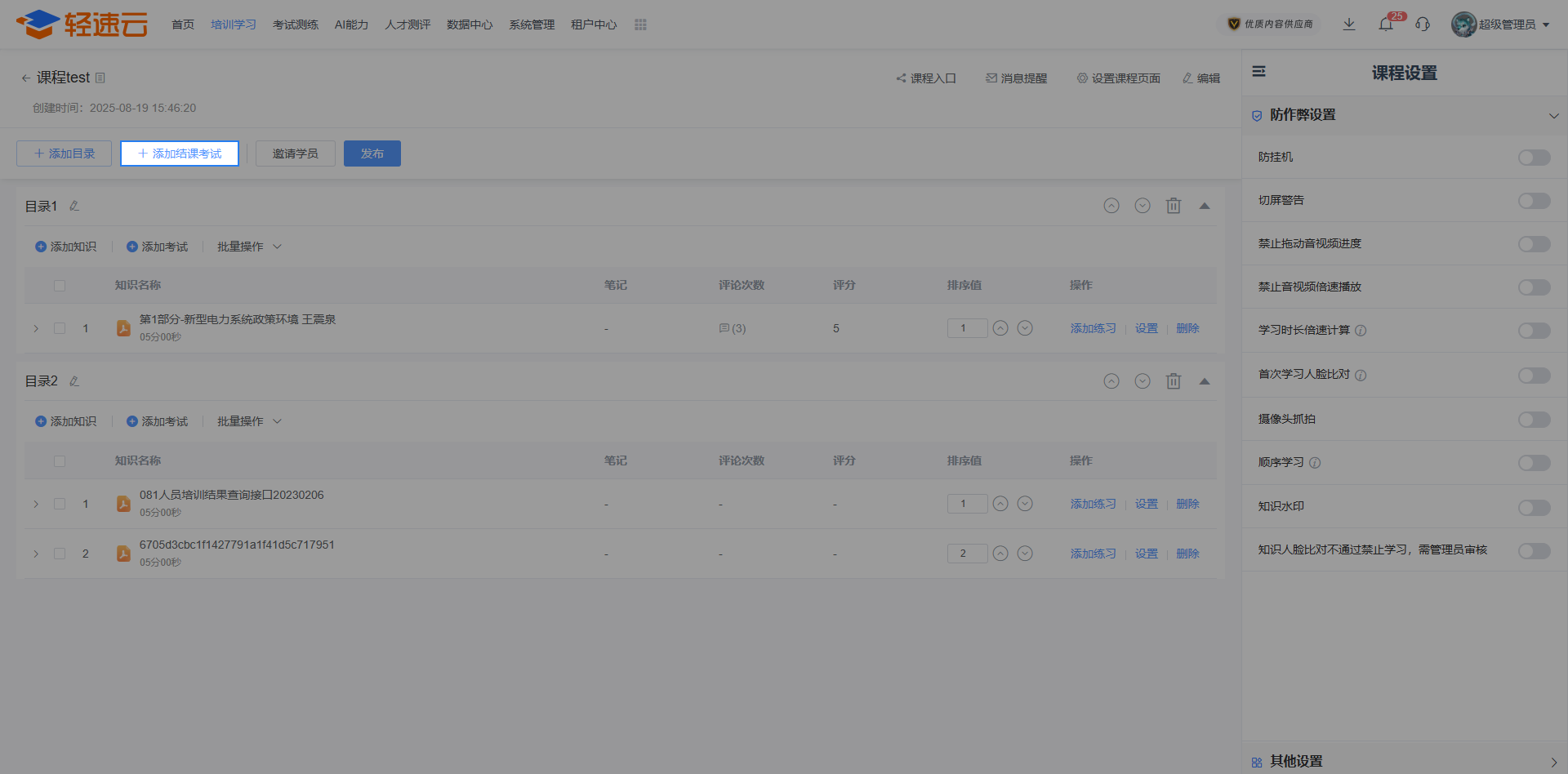Viewport: 1568px width, 774px height.
Task: Open the notifications bell icon
Action: point(1386,24)
